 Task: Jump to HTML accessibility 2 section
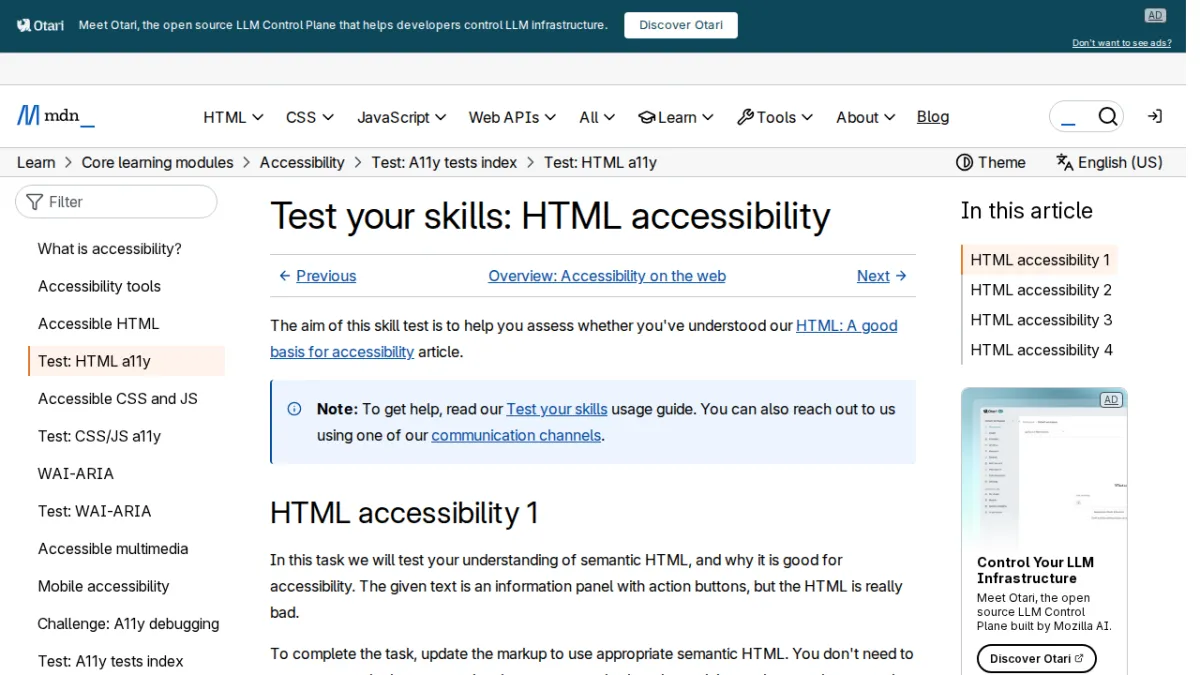click(1041, 290)
